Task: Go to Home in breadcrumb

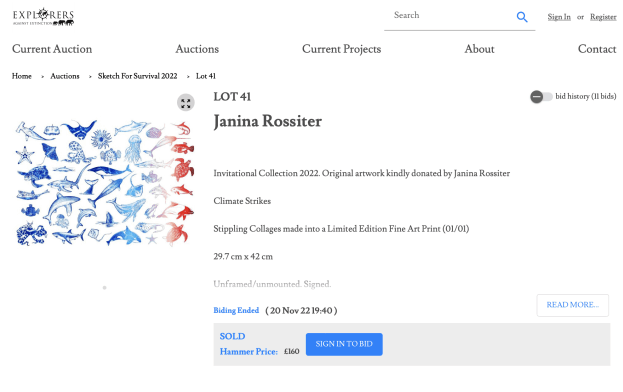Action: 22,76
